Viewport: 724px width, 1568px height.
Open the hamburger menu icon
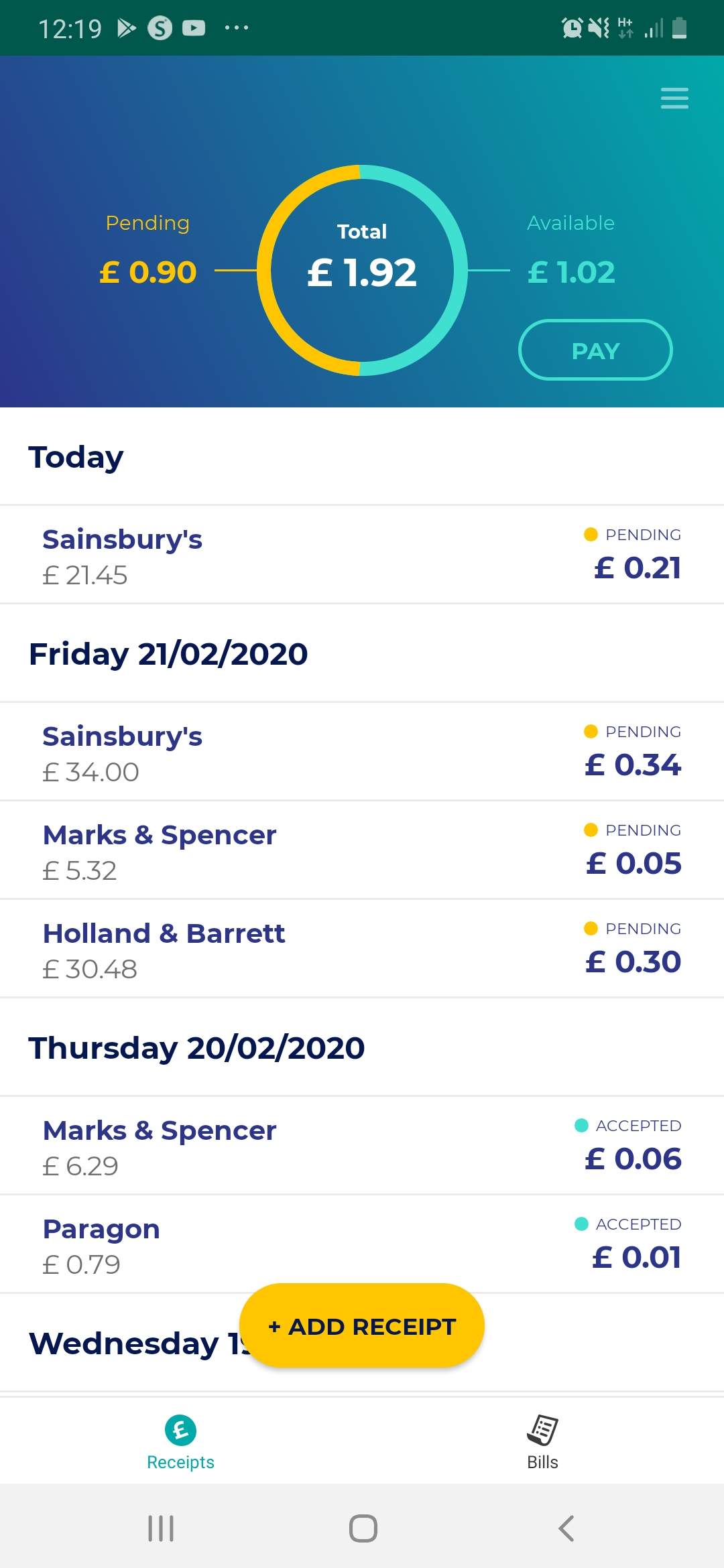click(674, 98)
